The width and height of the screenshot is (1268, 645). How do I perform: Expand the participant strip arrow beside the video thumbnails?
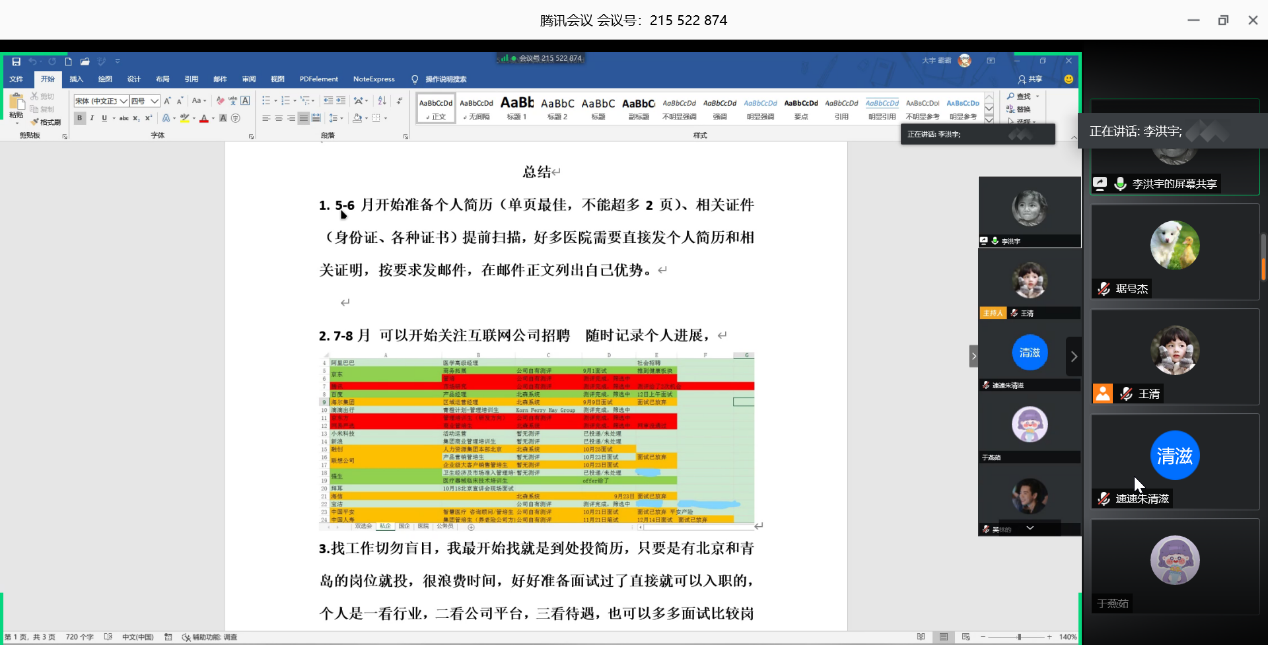[x=972, y=356]
